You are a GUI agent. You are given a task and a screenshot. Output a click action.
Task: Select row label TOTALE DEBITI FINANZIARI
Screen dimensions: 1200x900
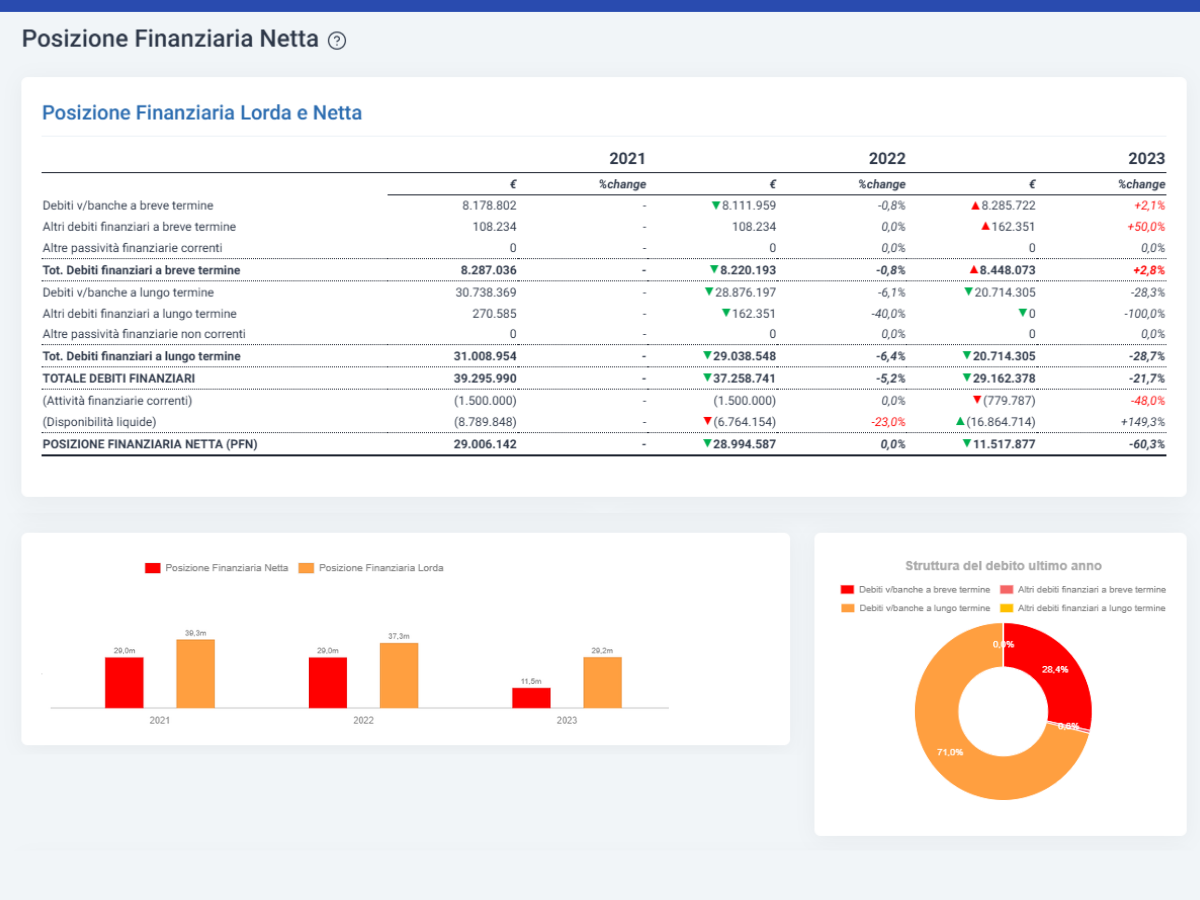[x=118, y=379]
